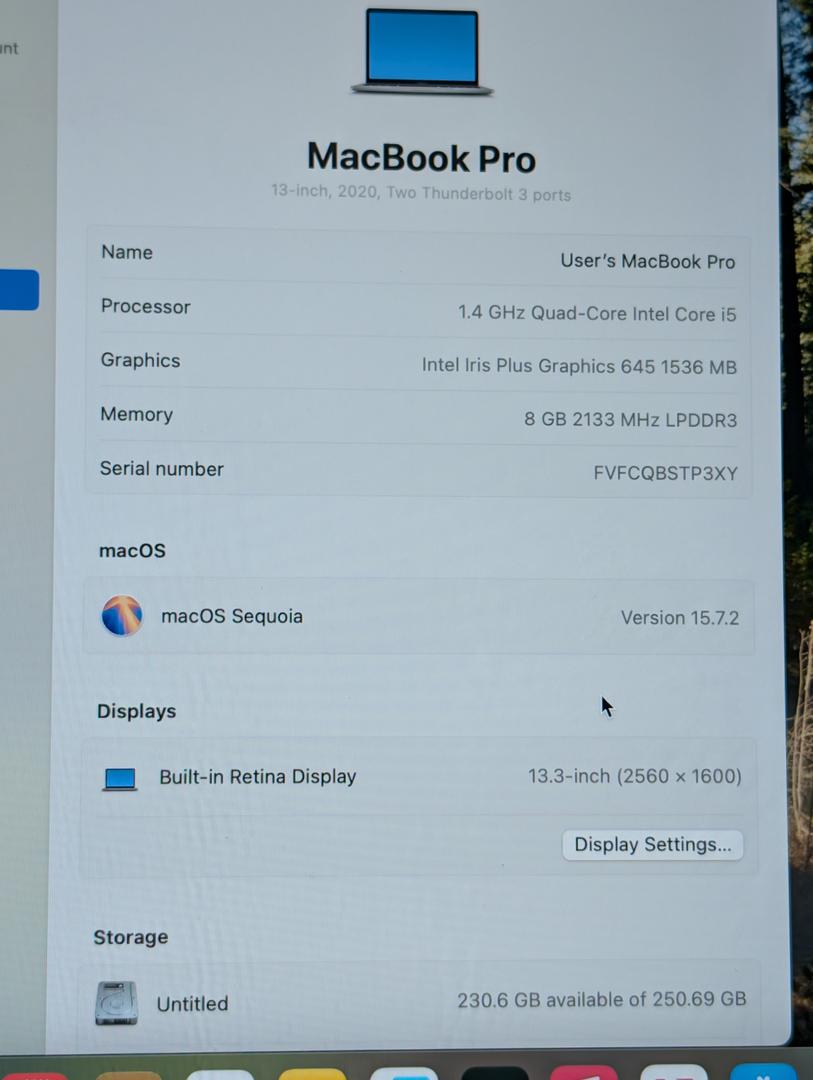Click the Built-in Retina Display icon
This screenshot has width=813, height=1080.
coord(120,779)
